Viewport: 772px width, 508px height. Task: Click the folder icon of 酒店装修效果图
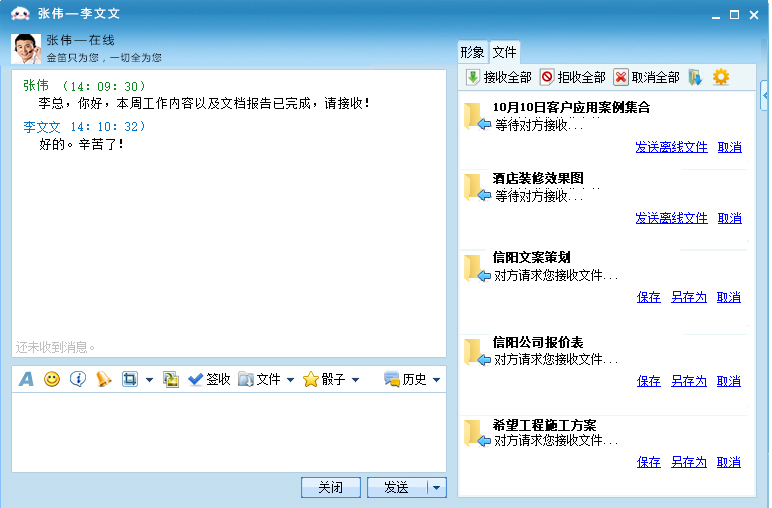477,187
